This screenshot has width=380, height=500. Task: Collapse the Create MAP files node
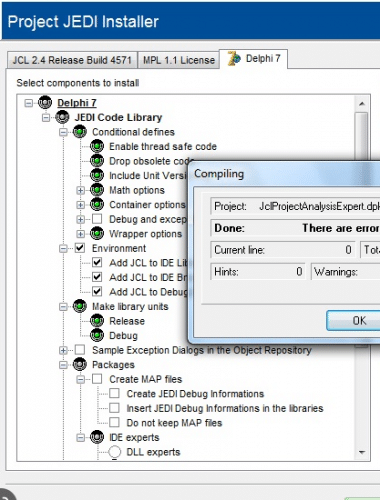tap(80, 379)
